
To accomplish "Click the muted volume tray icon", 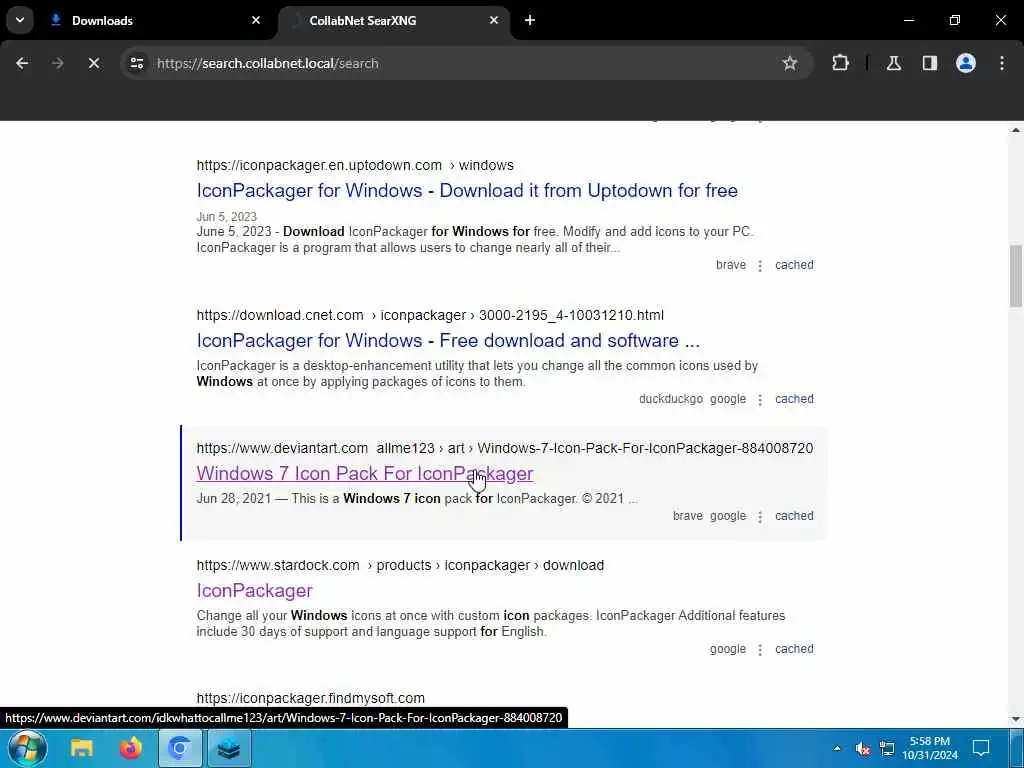I will (863, 748).
